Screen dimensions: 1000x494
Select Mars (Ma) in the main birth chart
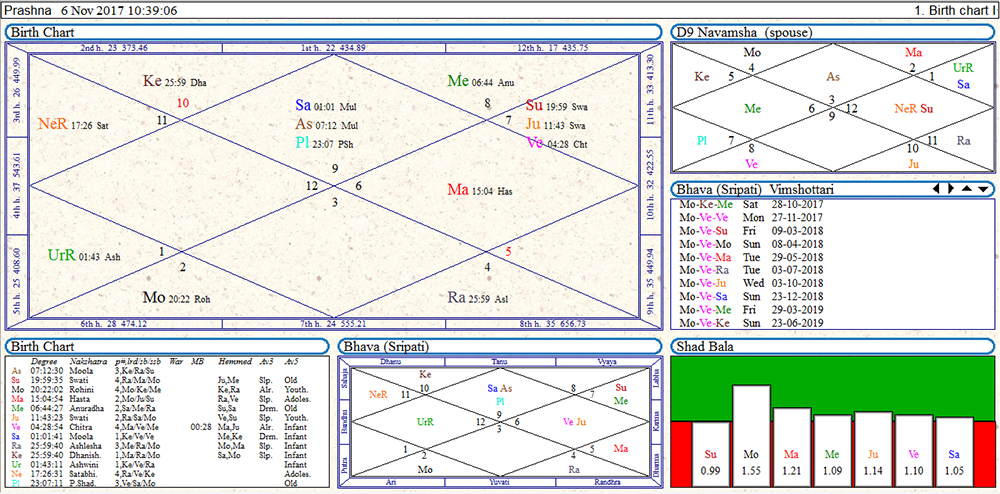pos(458,190)
